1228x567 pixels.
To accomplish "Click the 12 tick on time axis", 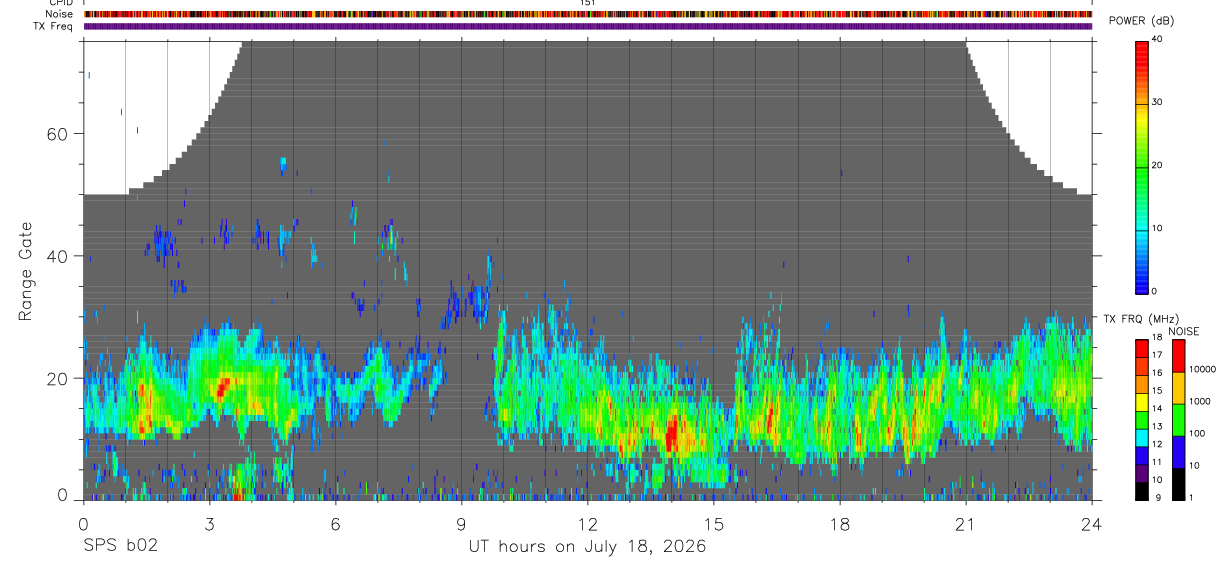I will point(588,522).
